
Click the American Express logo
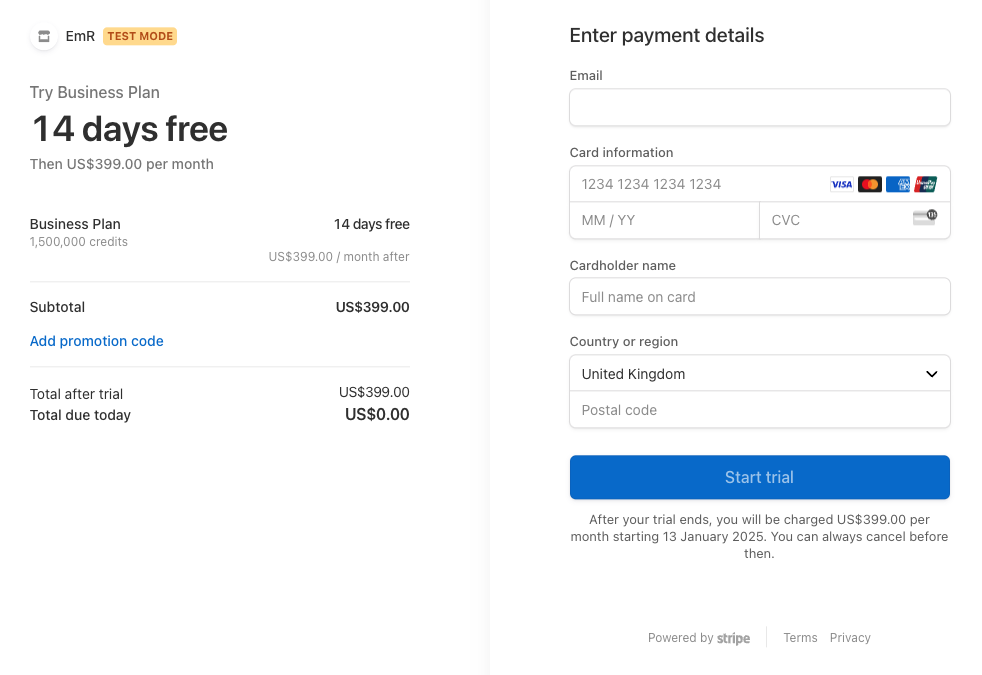tap(897, 185)
